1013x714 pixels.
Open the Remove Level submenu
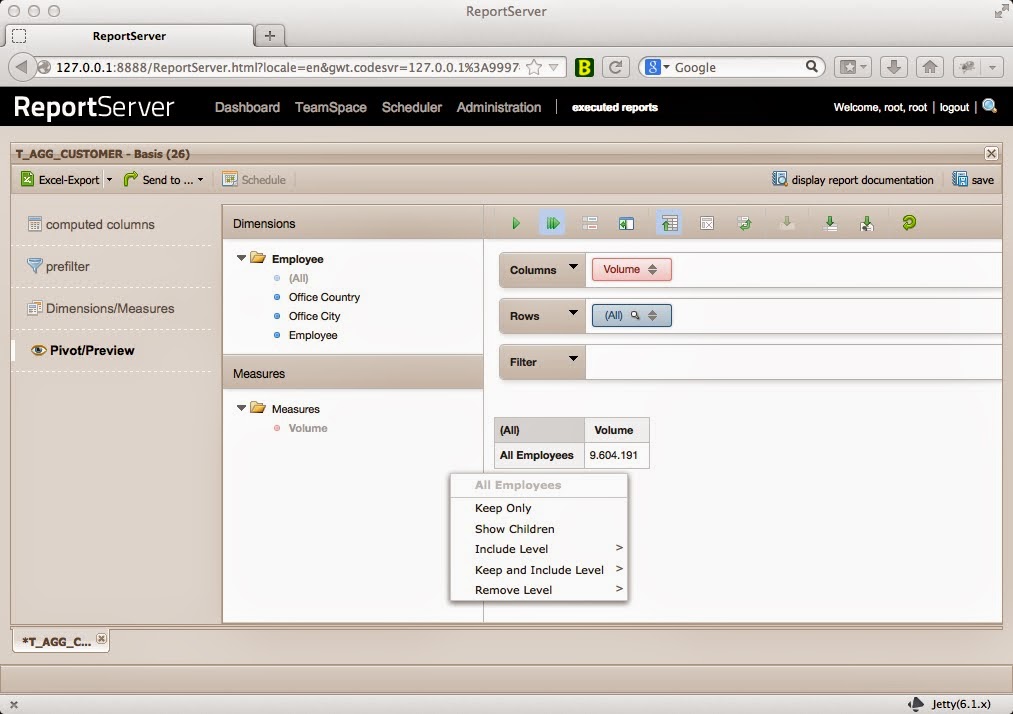(x=539, y=590)
